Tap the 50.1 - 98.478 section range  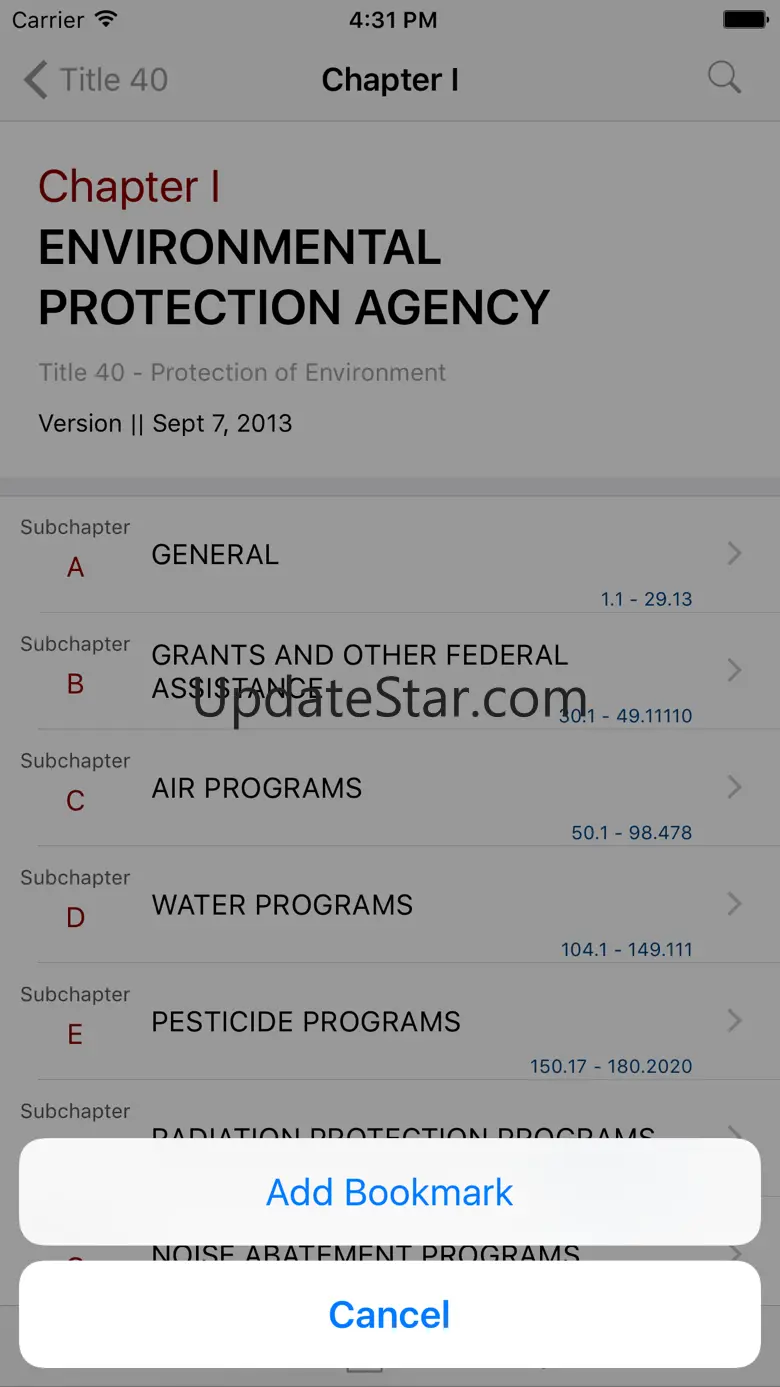631,832
